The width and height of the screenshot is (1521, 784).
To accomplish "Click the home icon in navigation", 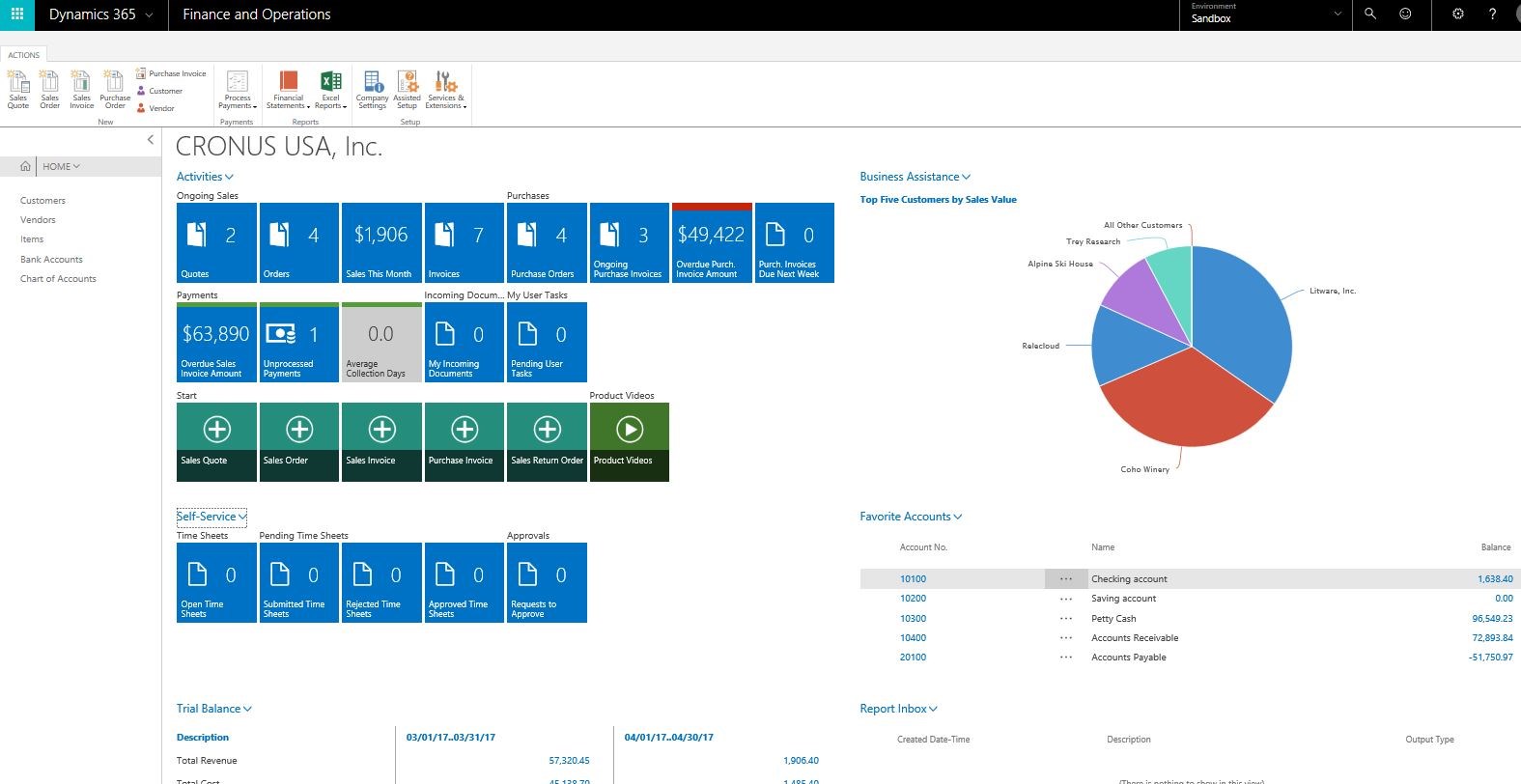I will click(x=25, y=166).
